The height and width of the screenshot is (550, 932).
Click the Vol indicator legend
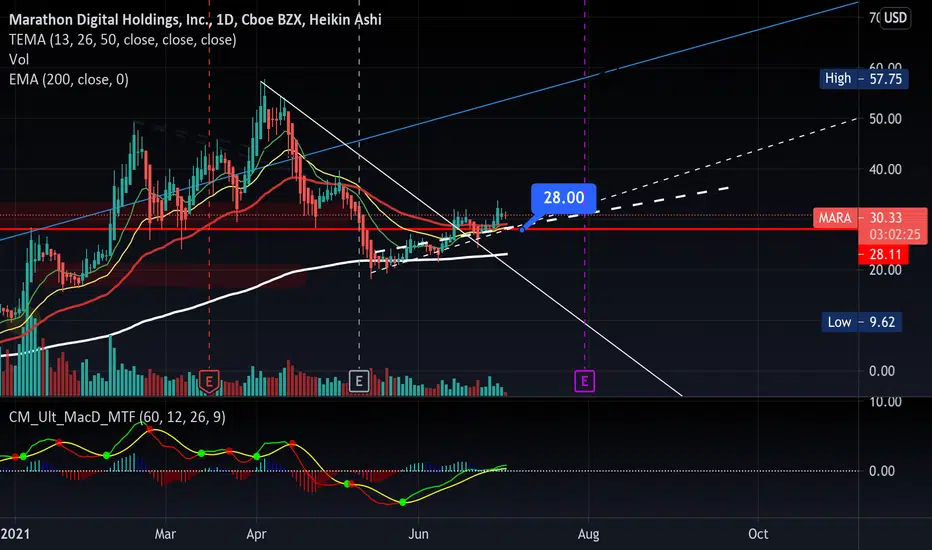click(19, 59)
